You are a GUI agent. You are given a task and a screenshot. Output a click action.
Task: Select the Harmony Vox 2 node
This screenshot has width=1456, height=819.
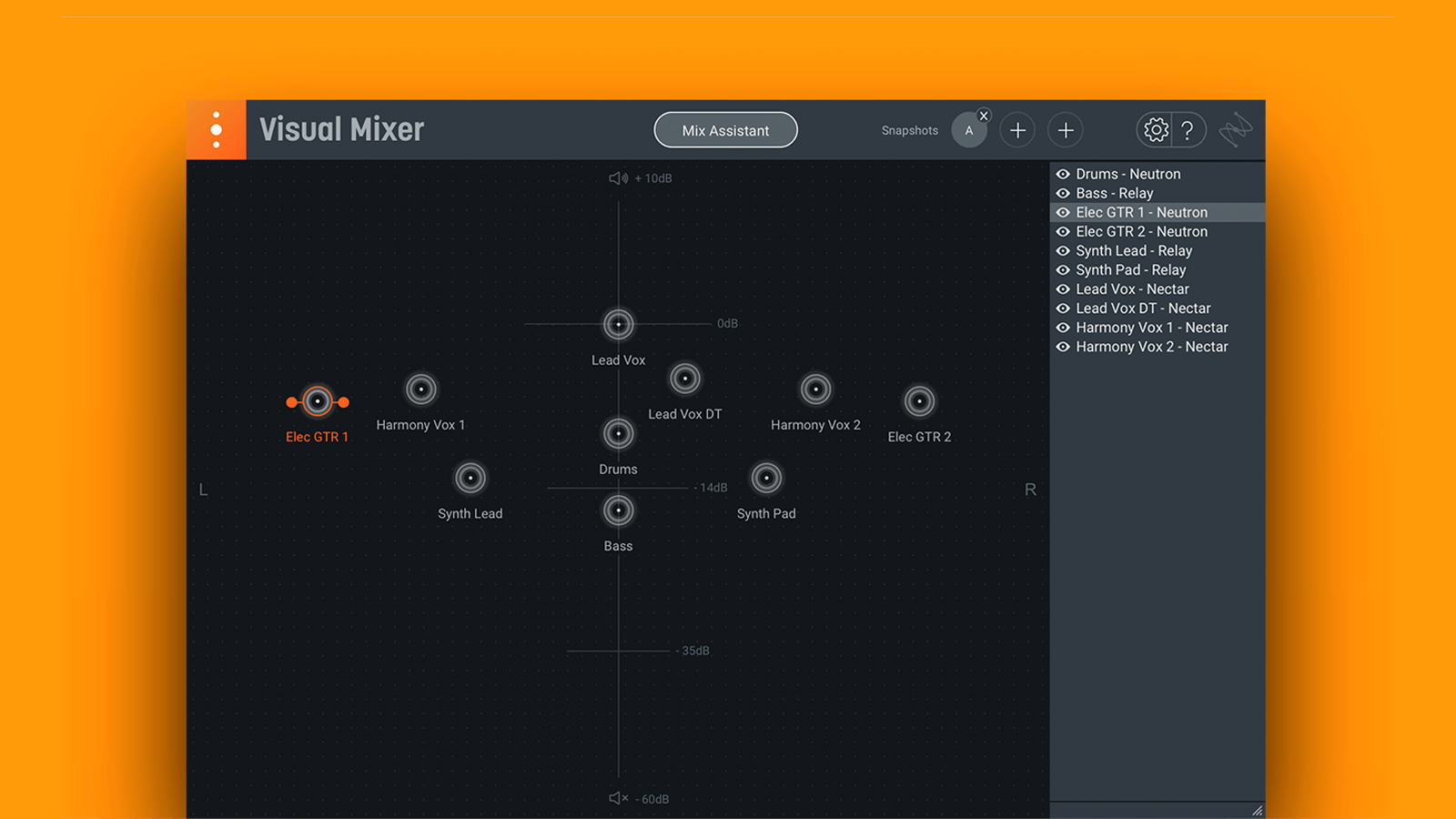click(815, 389)
